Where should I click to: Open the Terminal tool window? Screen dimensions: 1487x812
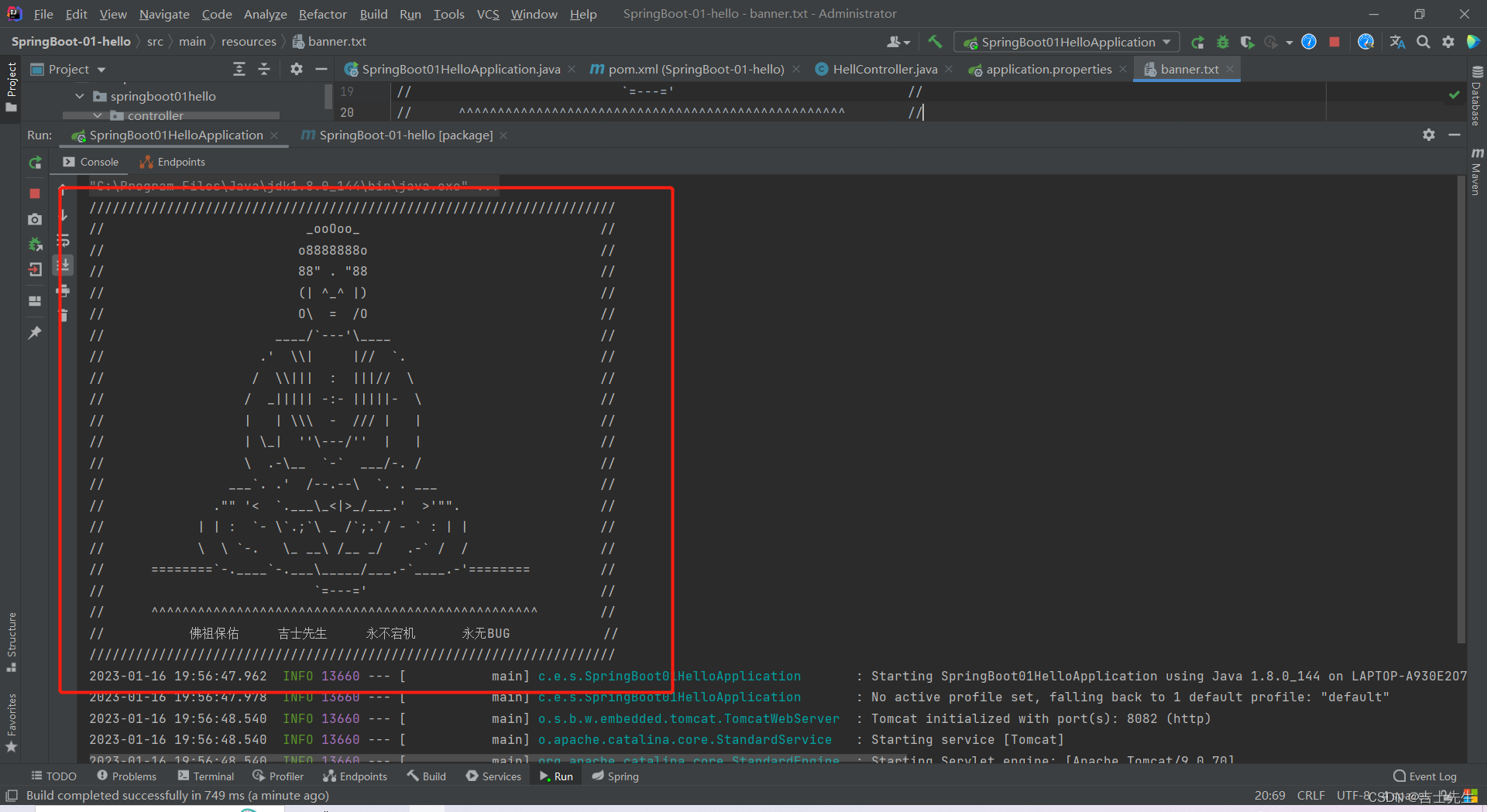(205, 776)
